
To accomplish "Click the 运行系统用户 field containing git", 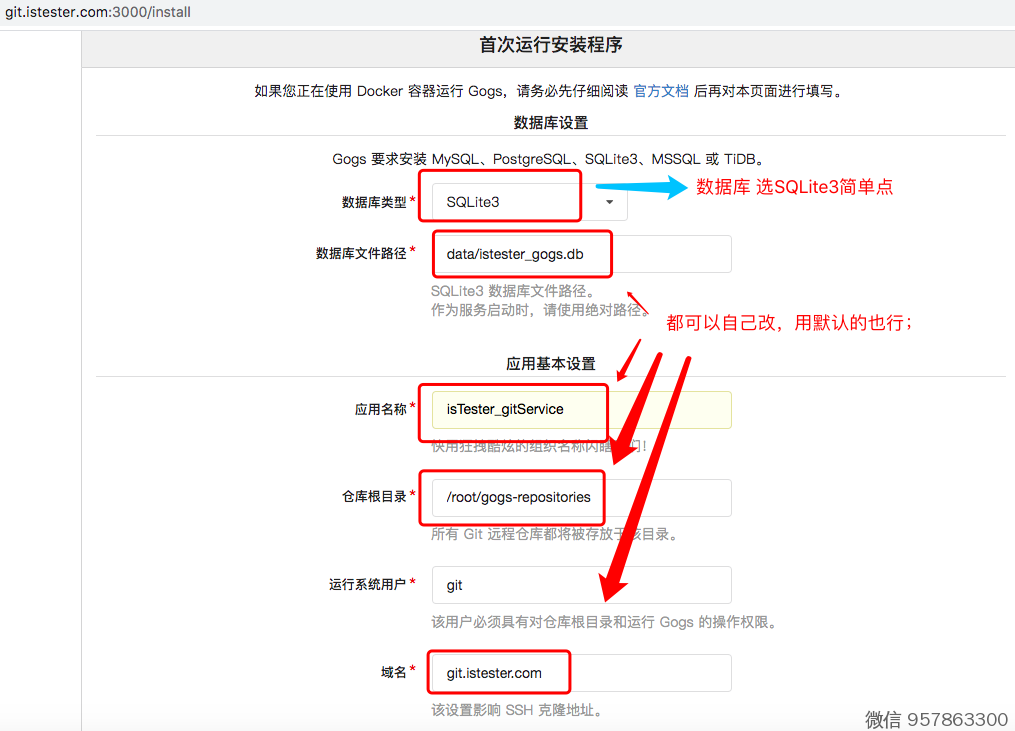I will point(580,585).
